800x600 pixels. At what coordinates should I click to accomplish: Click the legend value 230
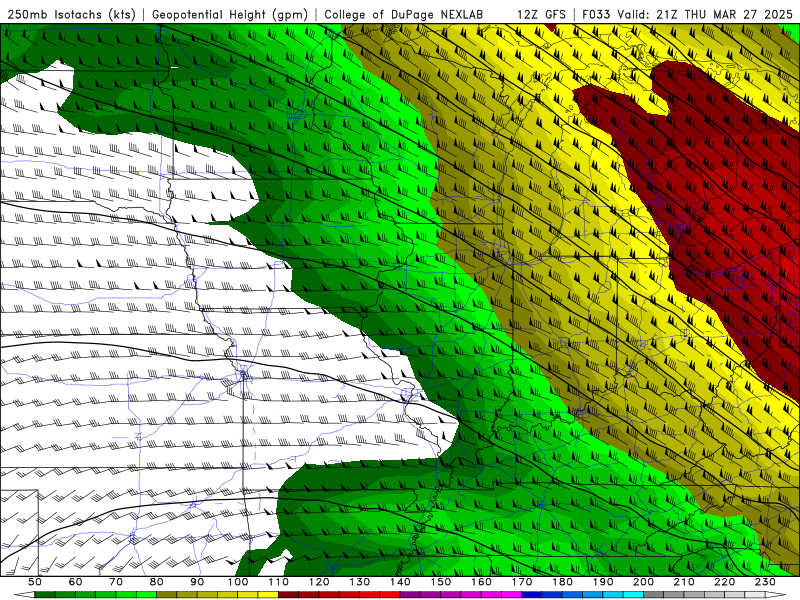coord(766,582)
